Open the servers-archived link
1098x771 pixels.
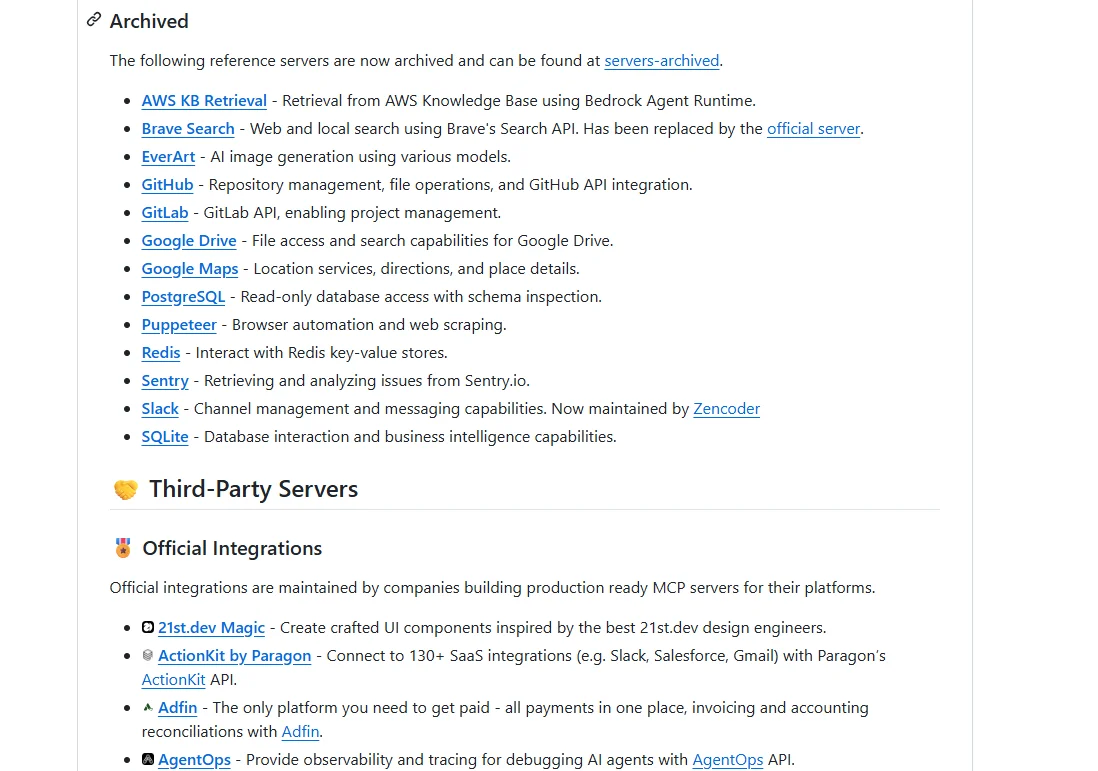661,61
